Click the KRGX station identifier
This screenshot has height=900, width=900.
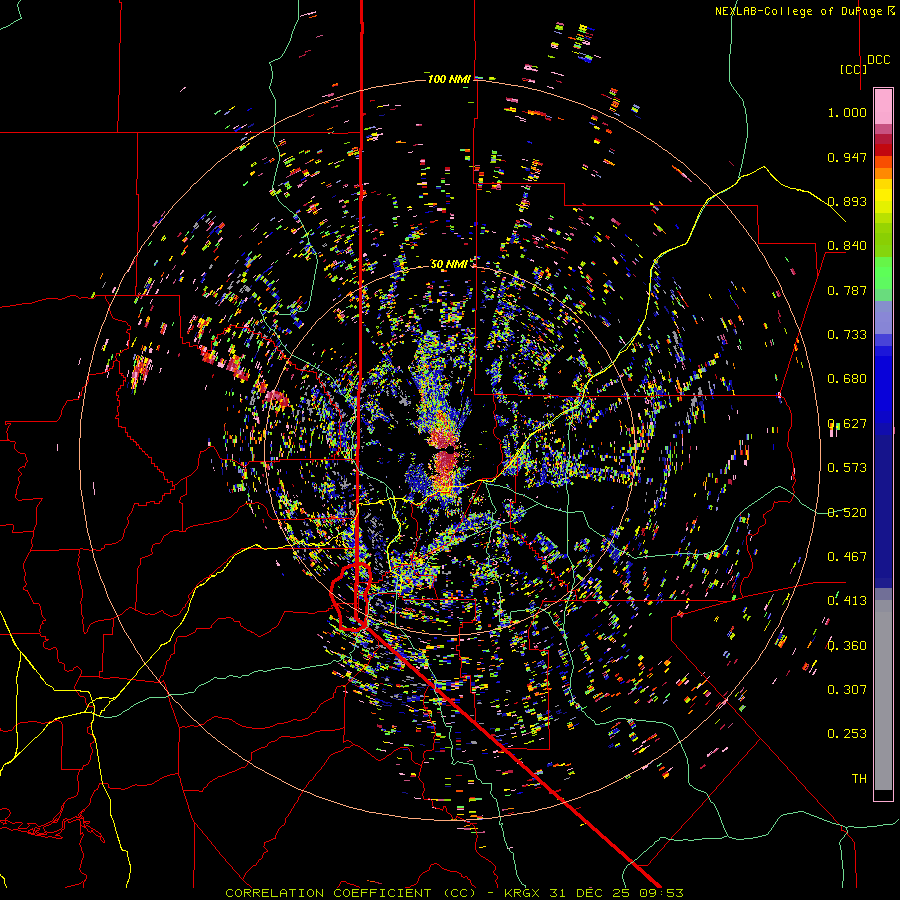pyautogui.click(x=523, y=893)
